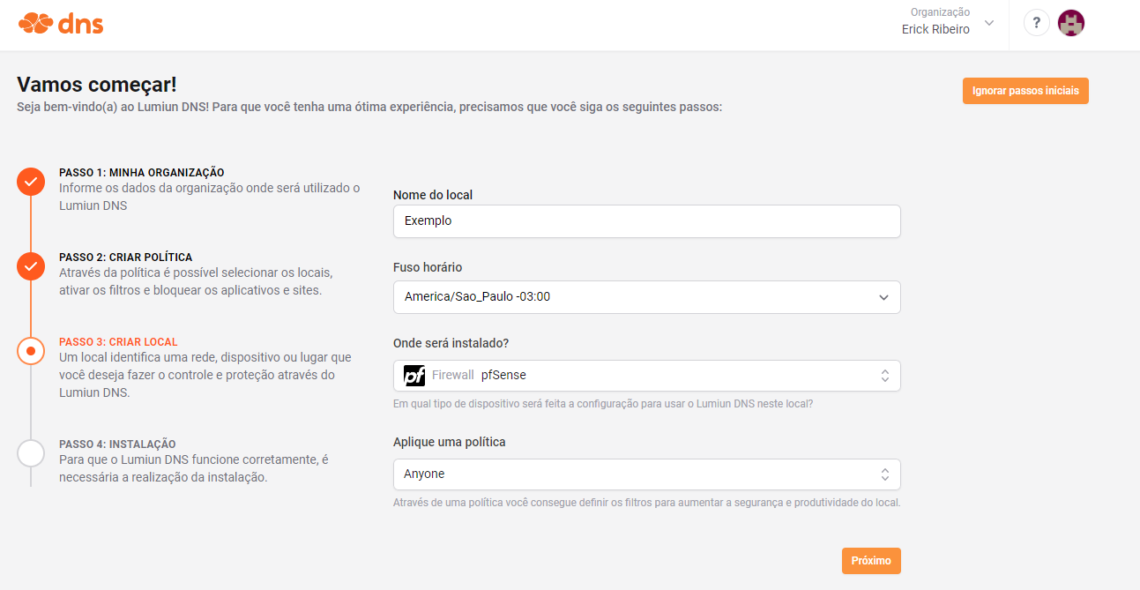Select the Passo 1: Minha Organização step
Screen dimensions: 1140x590
click(x=141, y=172)
